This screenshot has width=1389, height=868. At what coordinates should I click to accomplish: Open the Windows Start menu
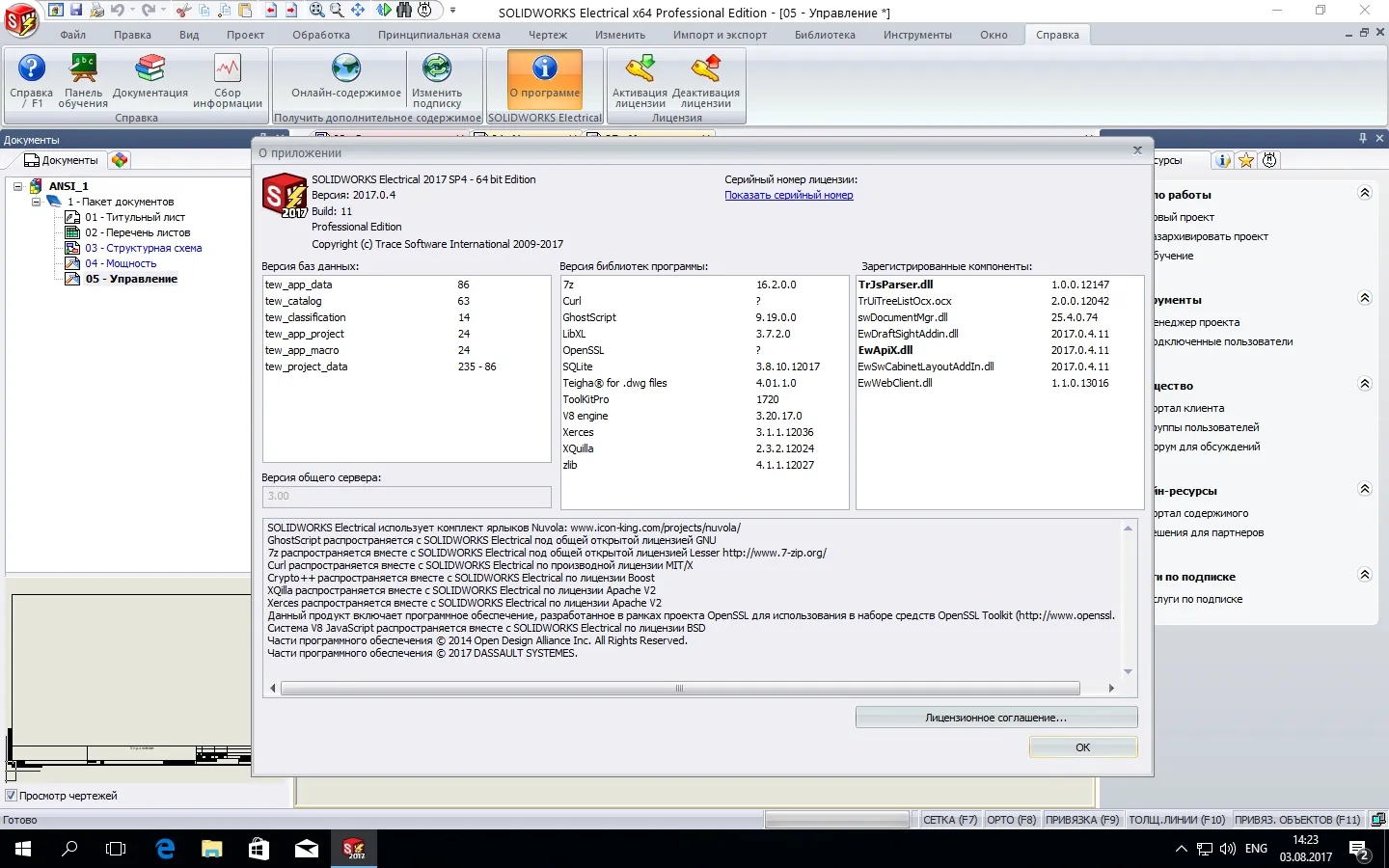[23, 849]
